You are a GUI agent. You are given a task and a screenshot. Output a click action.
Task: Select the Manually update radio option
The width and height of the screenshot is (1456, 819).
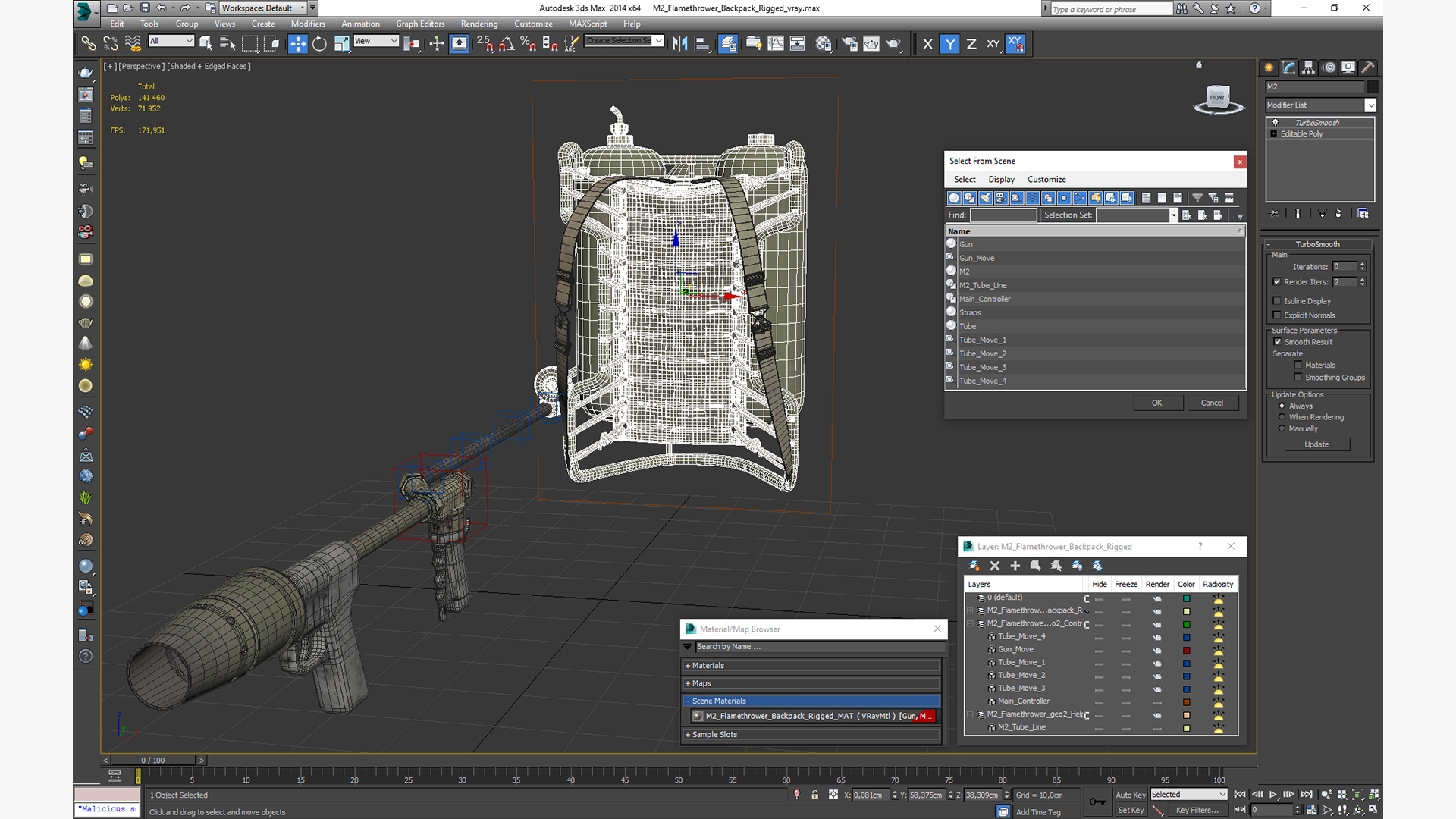coord(1282,428)
